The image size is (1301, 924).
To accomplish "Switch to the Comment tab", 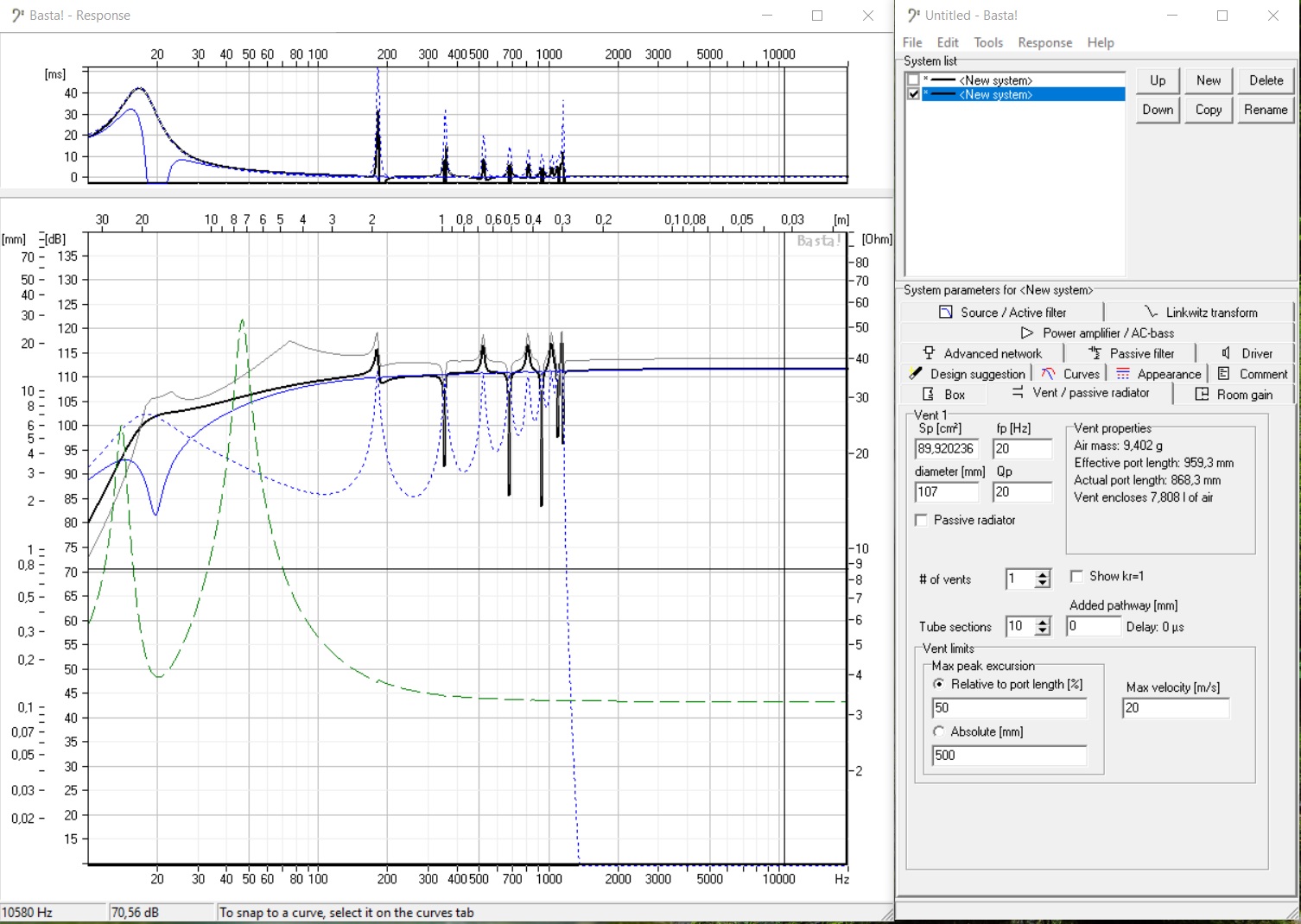I will tap(1252, 374).
